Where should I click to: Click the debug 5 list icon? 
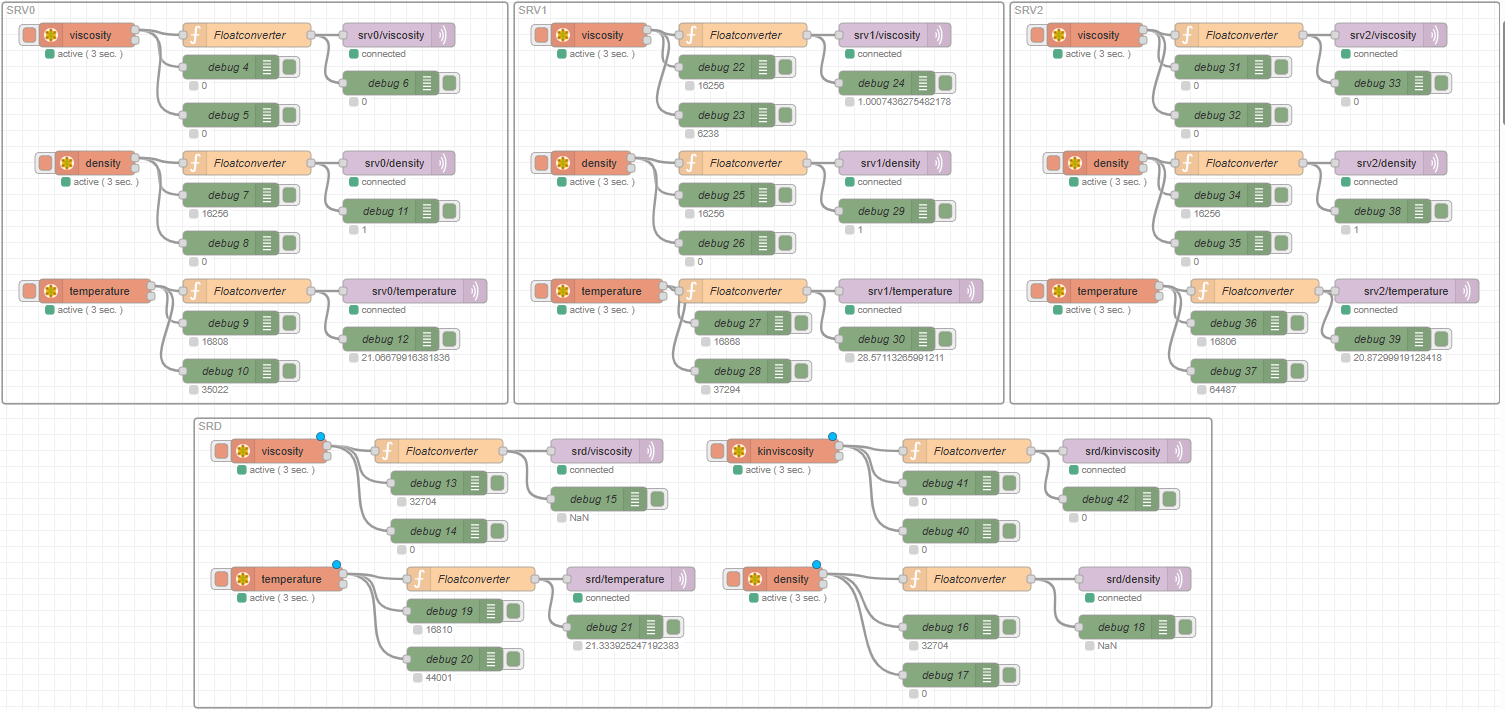pos(267,115)
